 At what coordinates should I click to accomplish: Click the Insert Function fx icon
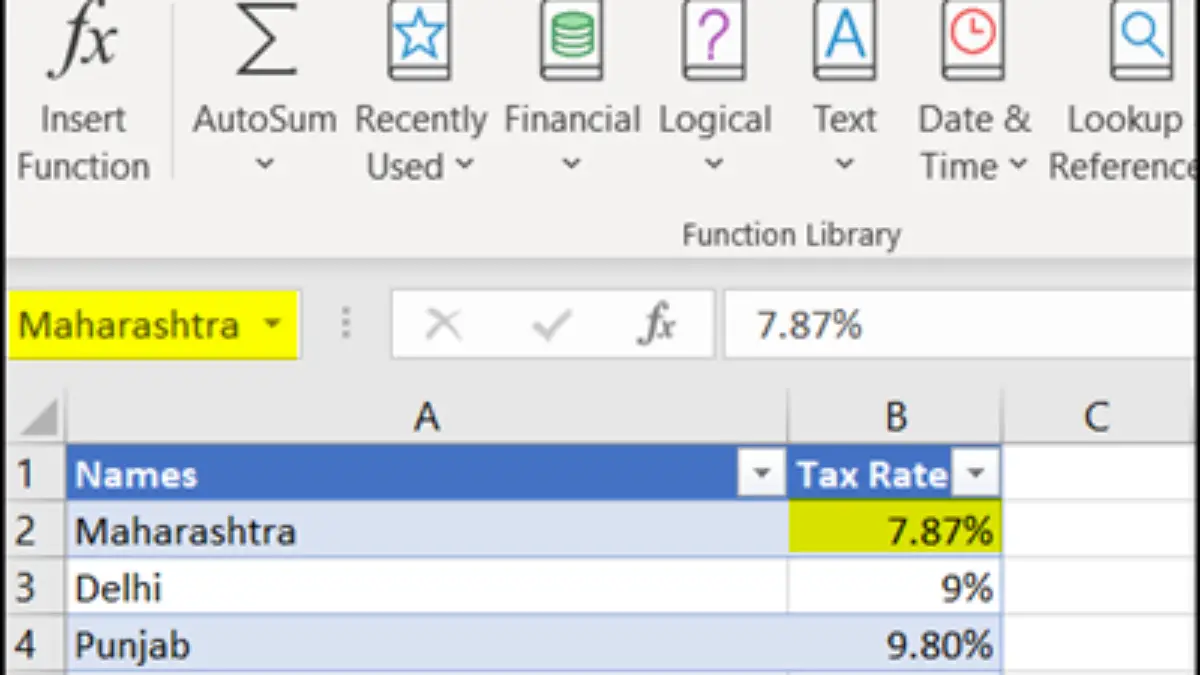[82, 41]
